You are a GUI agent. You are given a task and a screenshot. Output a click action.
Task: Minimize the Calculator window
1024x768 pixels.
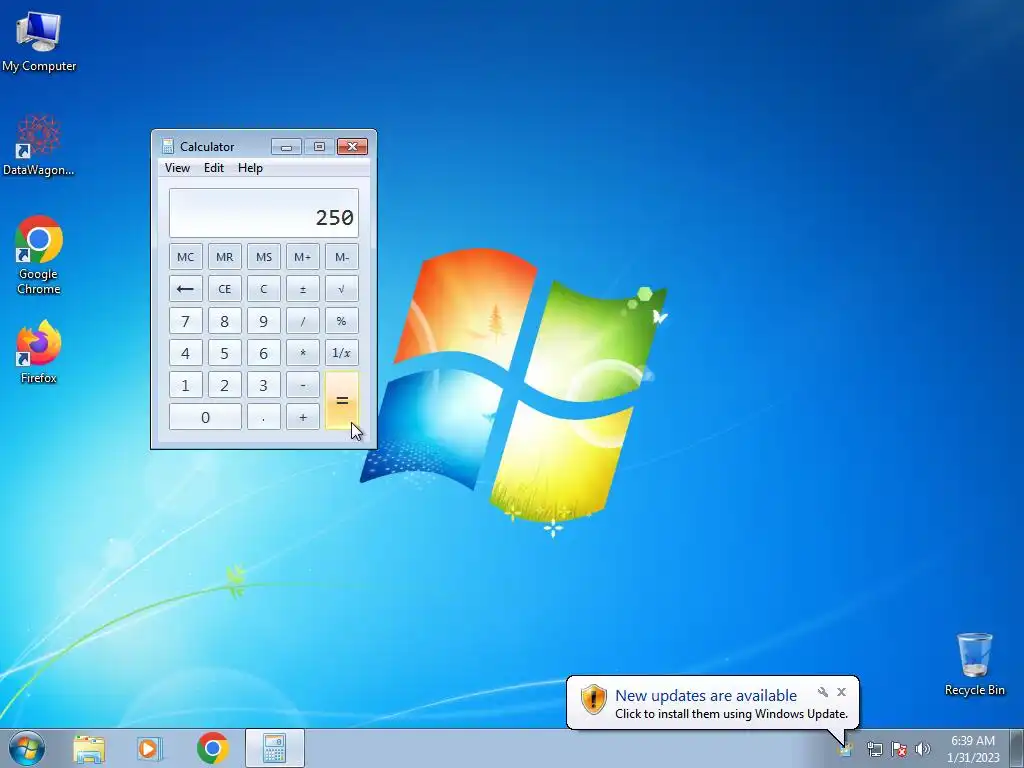286,146
